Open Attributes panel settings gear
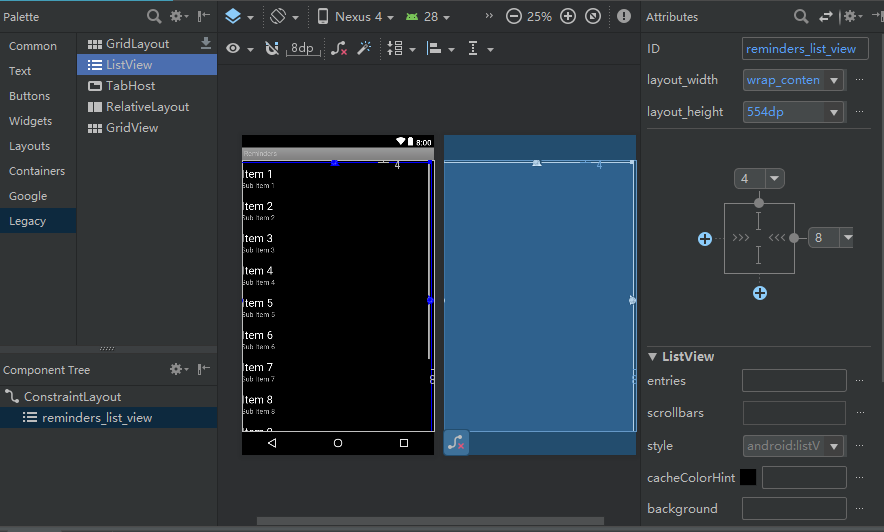Viewport: 884px width, 532px height. (x=852, y=16)
